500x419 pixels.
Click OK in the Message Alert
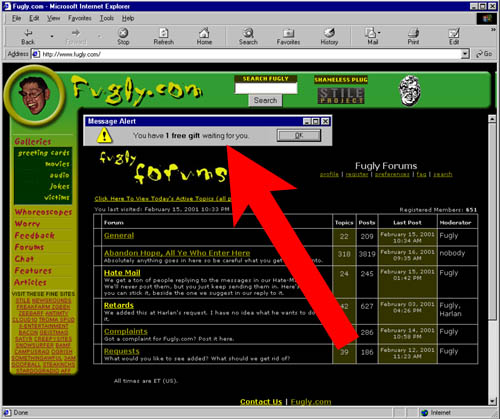coord(299,135)
